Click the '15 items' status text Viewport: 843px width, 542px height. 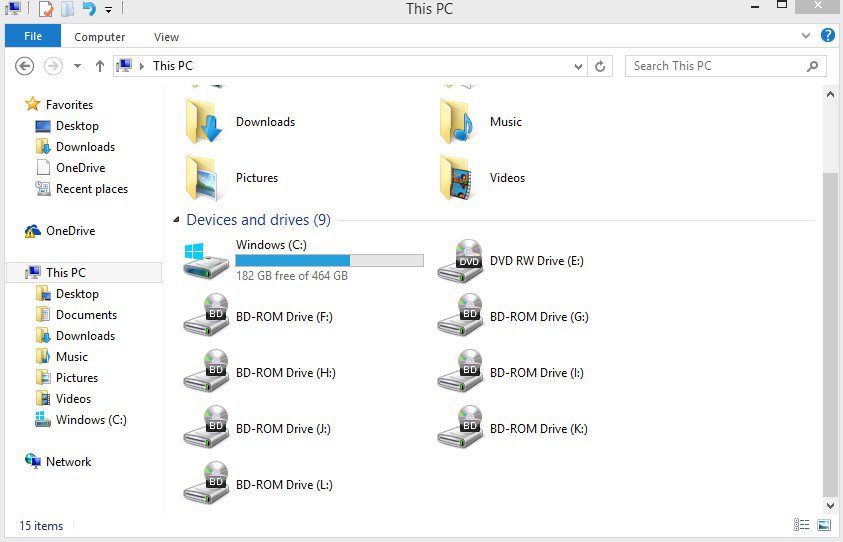pyautogui.click(x=41, y=525)
